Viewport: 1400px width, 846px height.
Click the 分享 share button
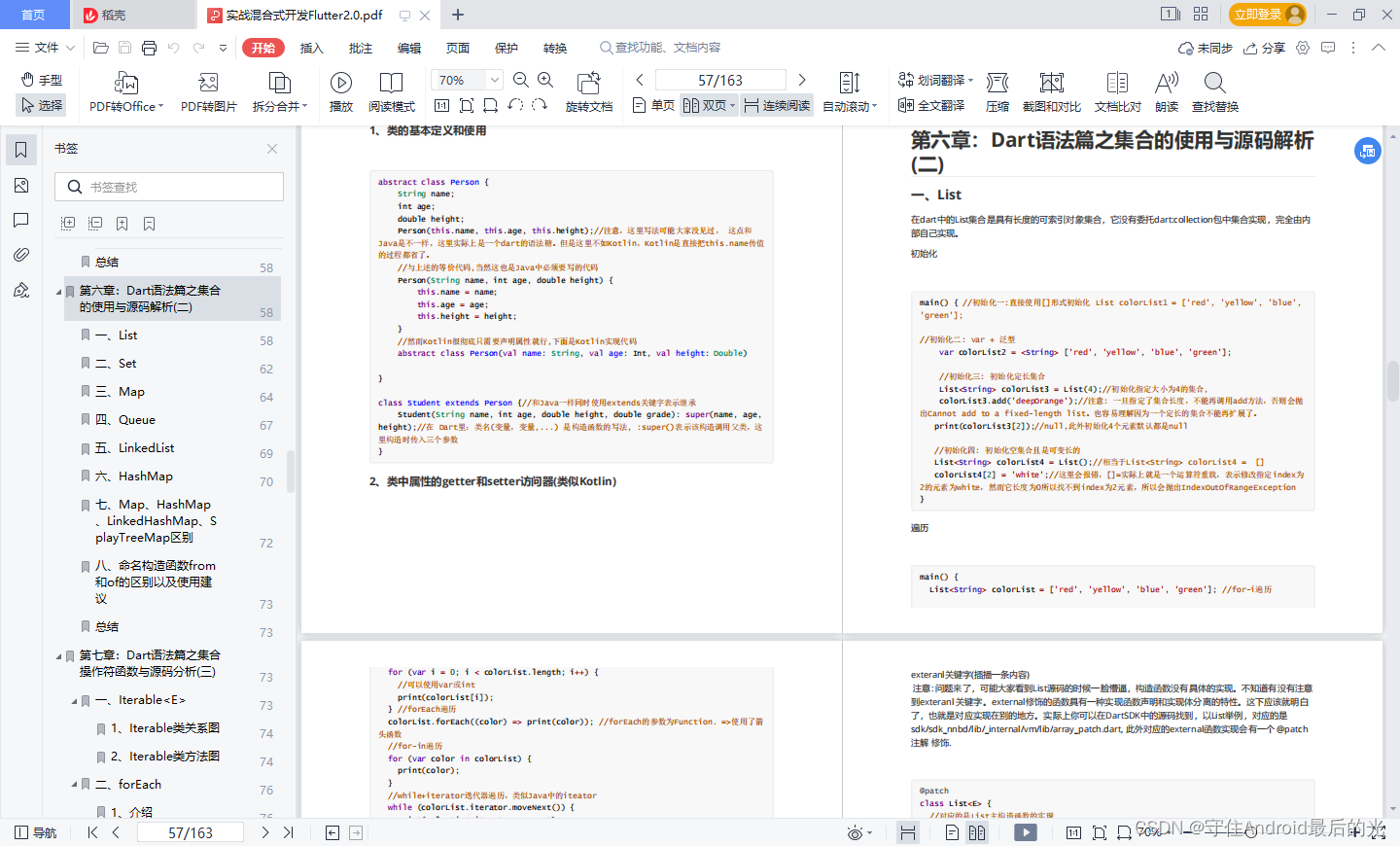pyautogui.click(x=1264, y=48)
